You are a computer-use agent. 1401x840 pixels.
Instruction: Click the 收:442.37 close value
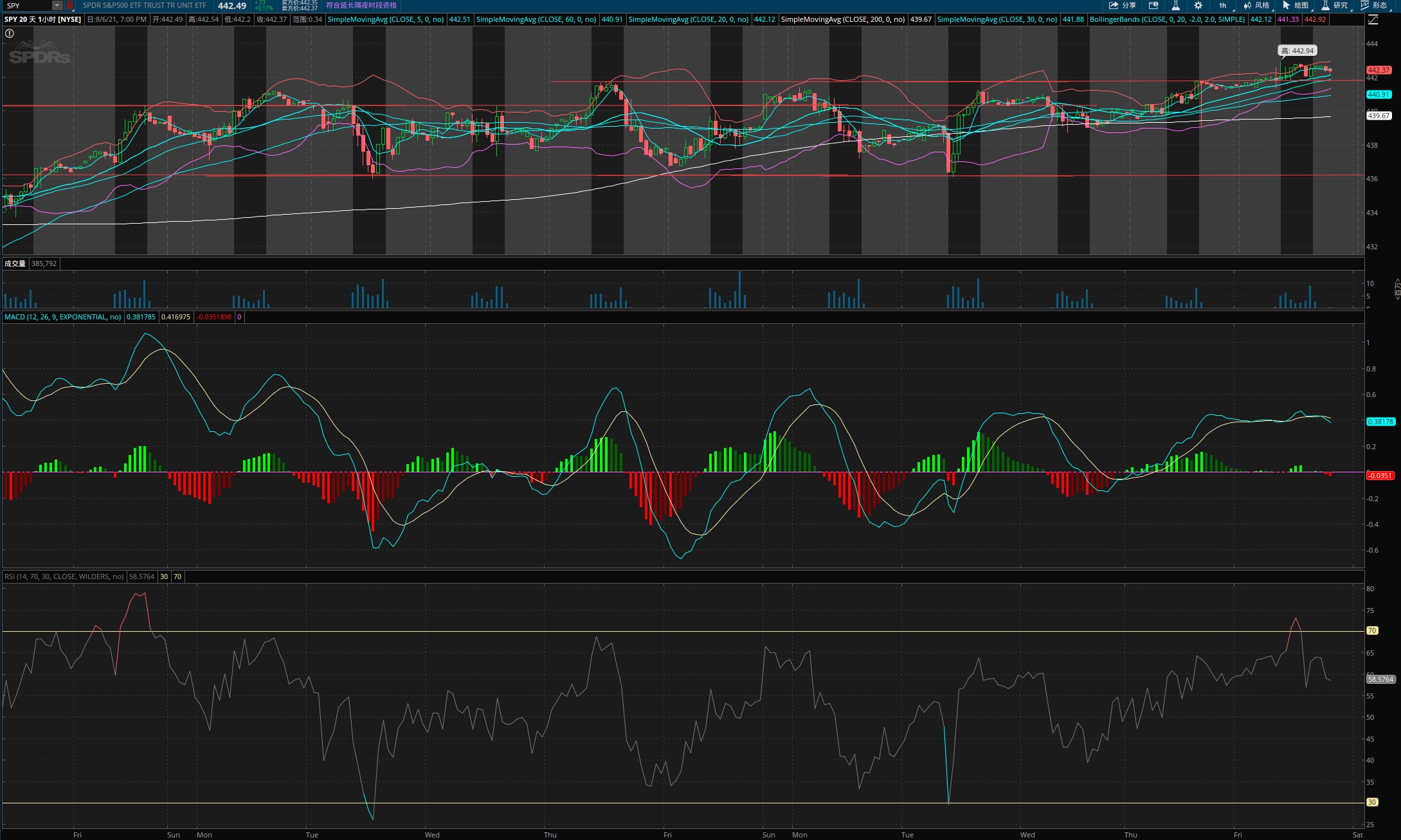[271, 19]
